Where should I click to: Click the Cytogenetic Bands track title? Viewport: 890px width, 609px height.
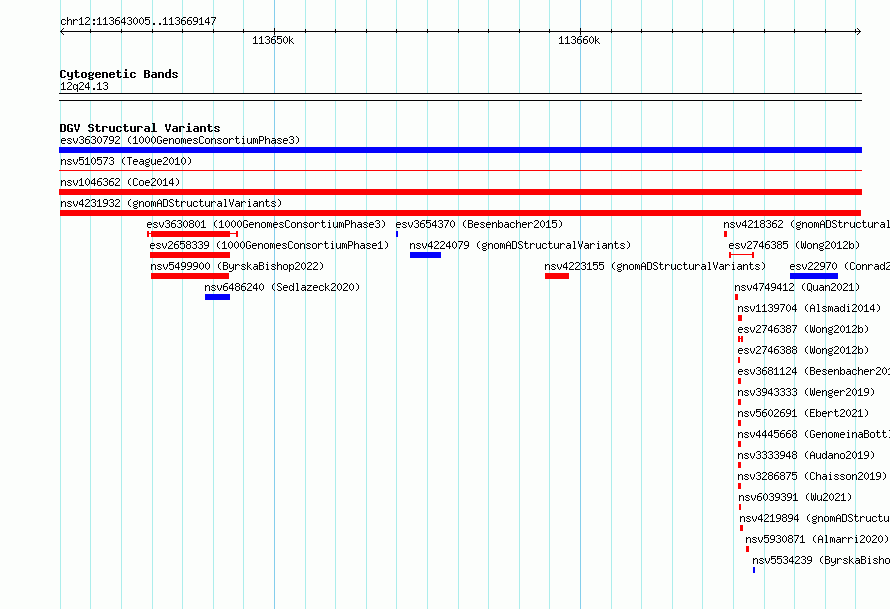pyautogui.click(x=119, y=74)
